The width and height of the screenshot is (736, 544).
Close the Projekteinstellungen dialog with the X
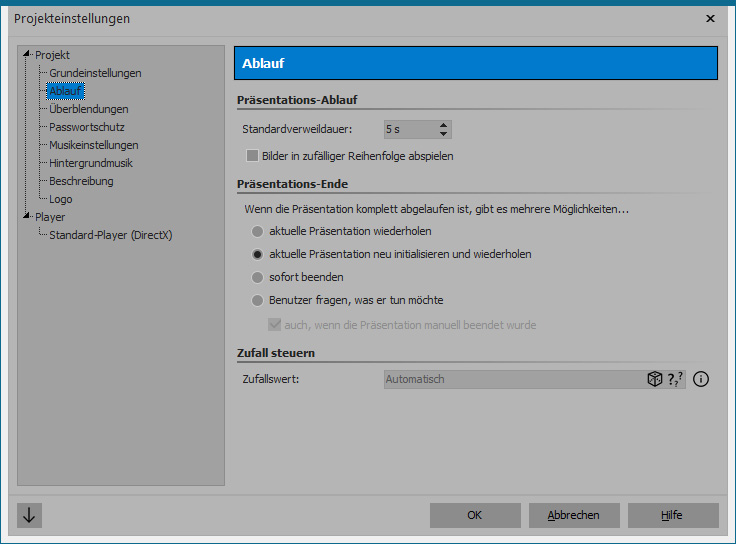tap(710, 18)
